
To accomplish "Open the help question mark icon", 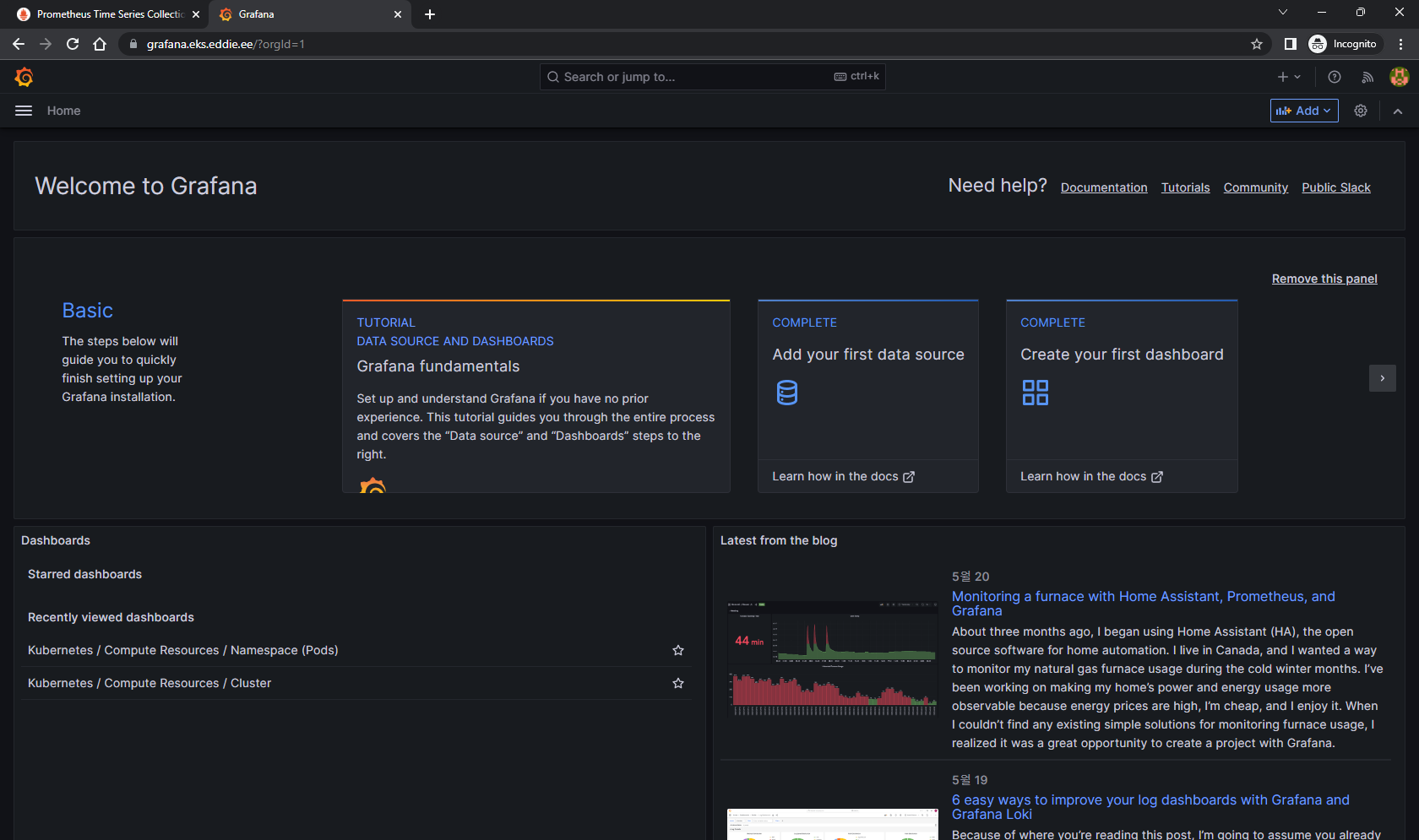I will coord(1335,77).
